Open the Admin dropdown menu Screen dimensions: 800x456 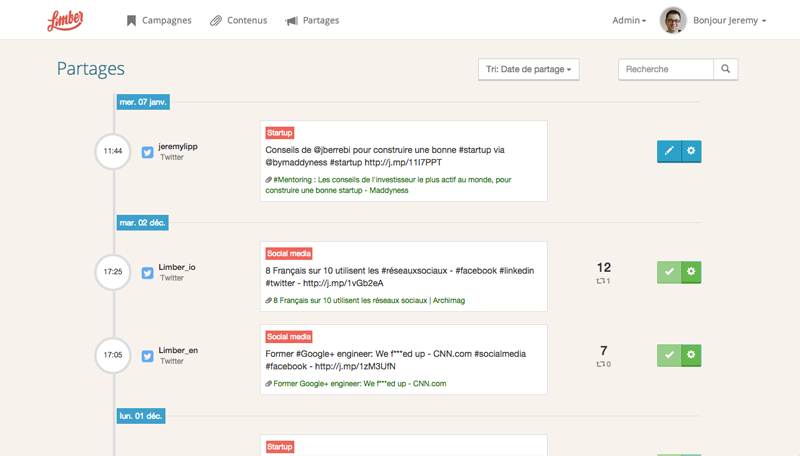tap(629, 20)
